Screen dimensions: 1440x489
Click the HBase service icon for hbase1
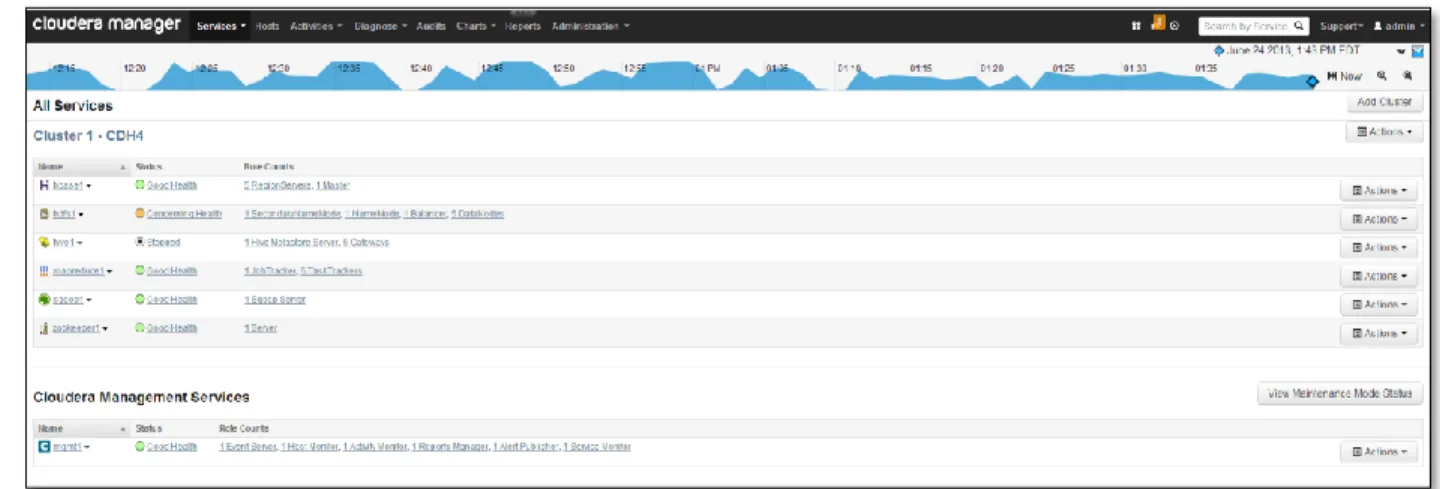[43, 185]
